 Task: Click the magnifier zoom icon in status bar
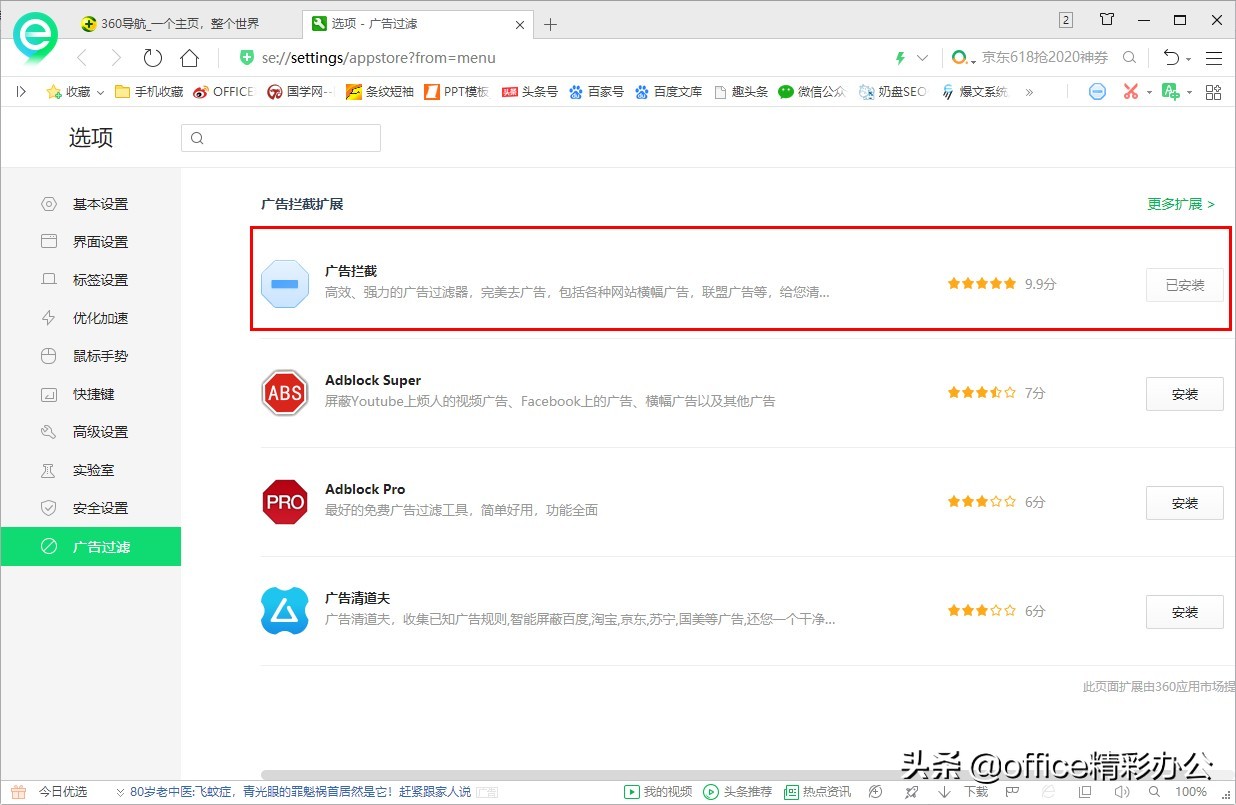(1152, 791)
